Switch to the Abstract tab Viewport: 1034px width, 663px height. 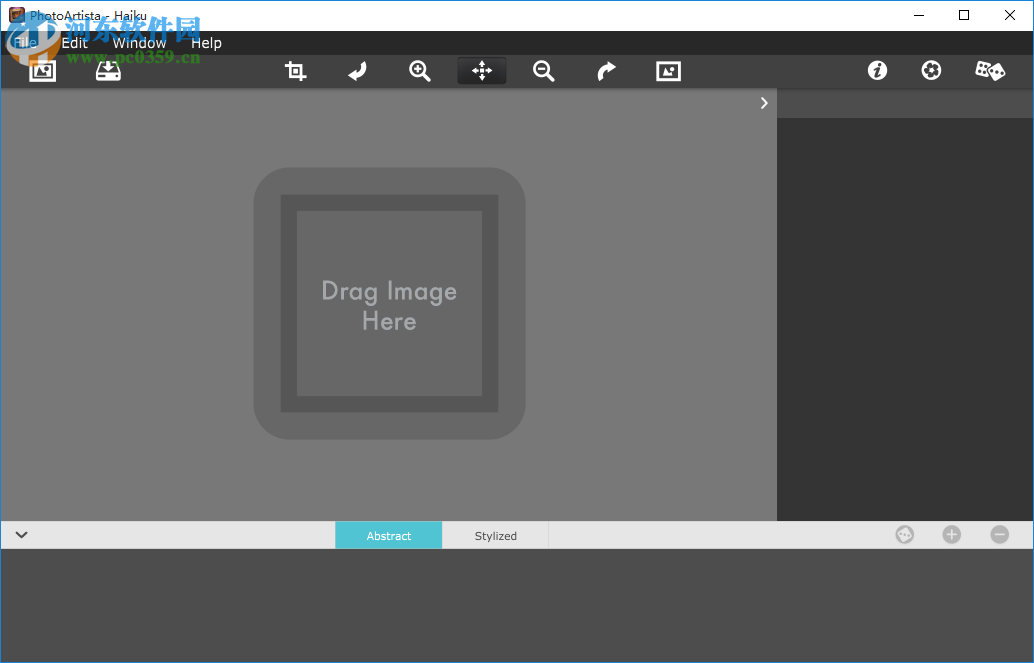389,536
